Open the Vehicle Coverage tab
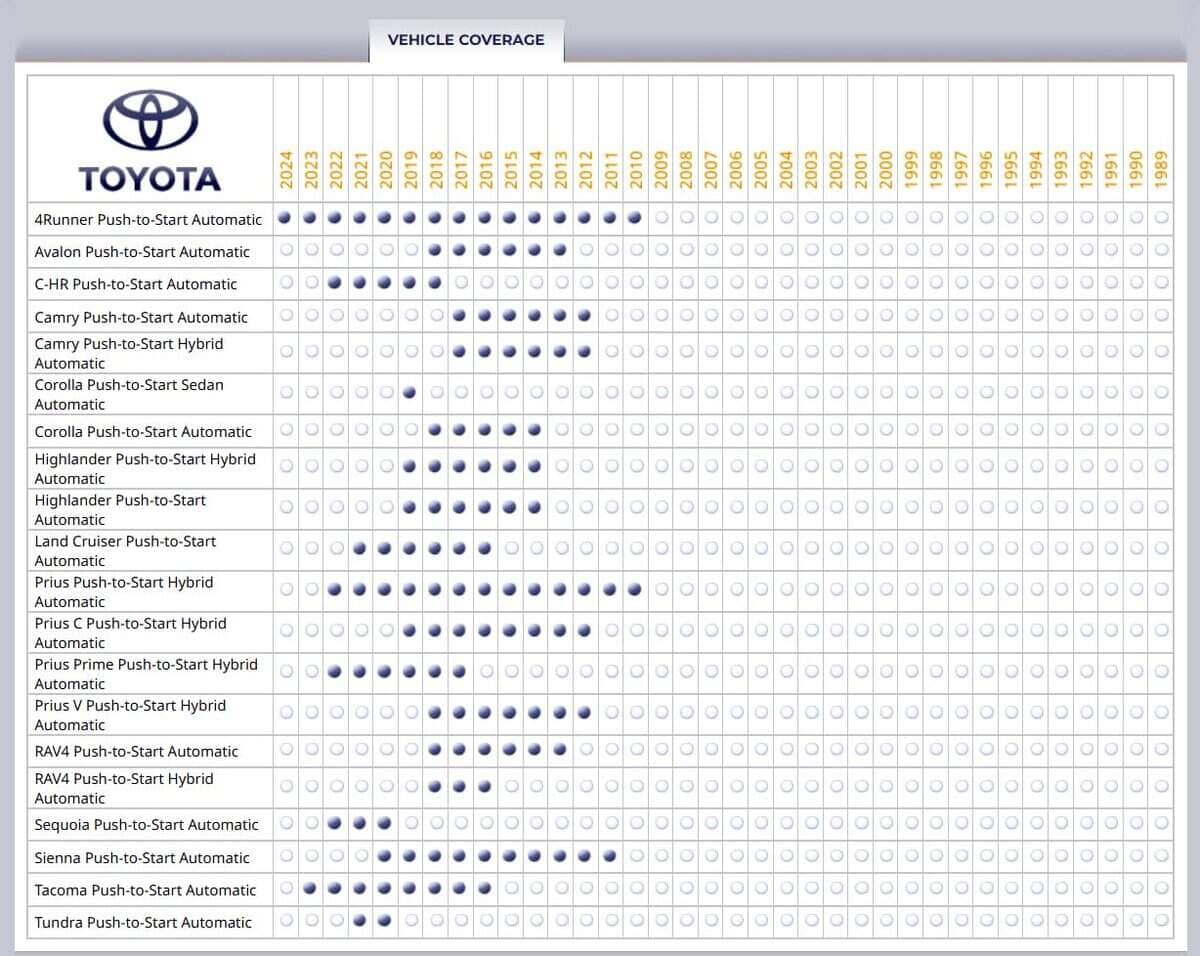Image resolution: width=1200 pixels, height=956 pixels. [466, 40]
